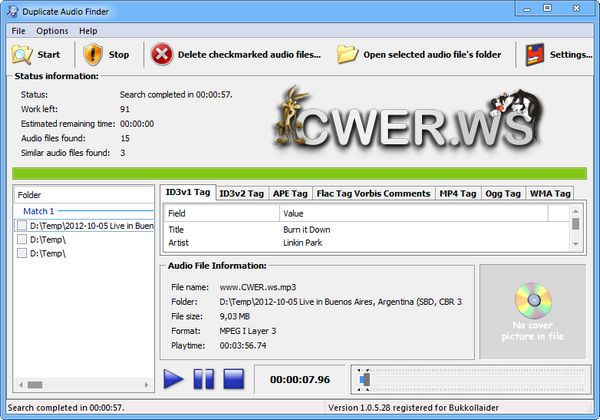Open the Options menu
The height and width of the screenshot is (420, 600).
pyautogui.click(x=52, y=31)
